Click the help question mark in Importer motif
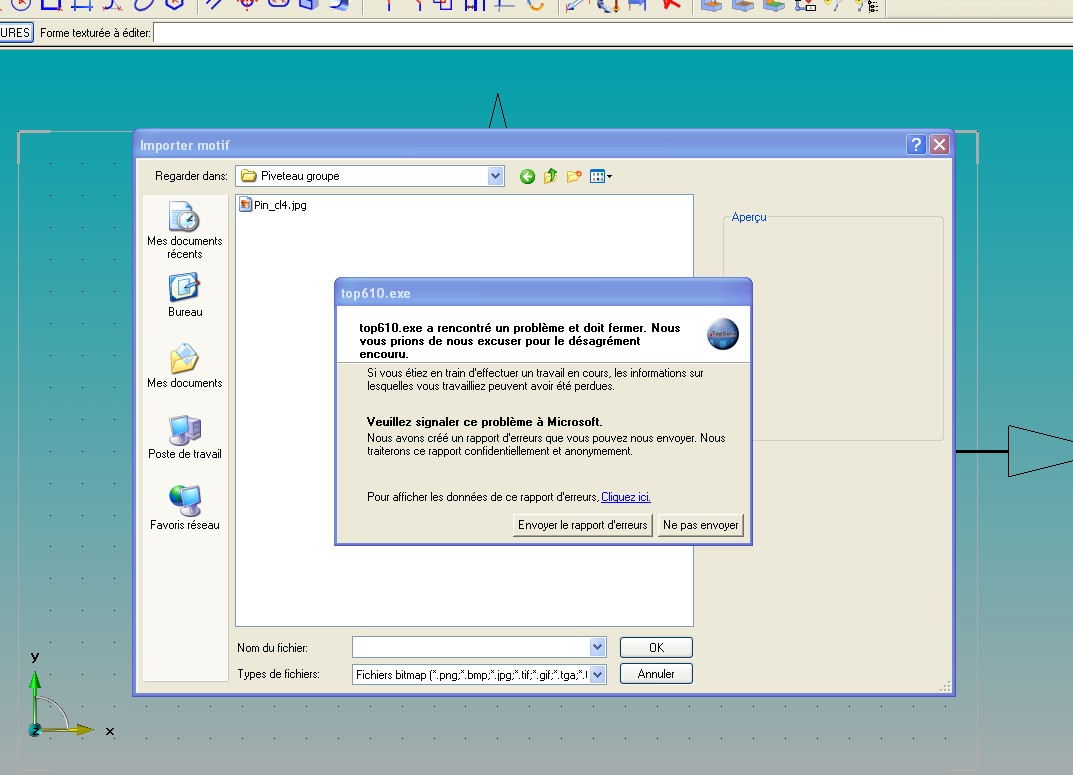1073x775 pixels. pyautogui.click(x=916, y=144)
